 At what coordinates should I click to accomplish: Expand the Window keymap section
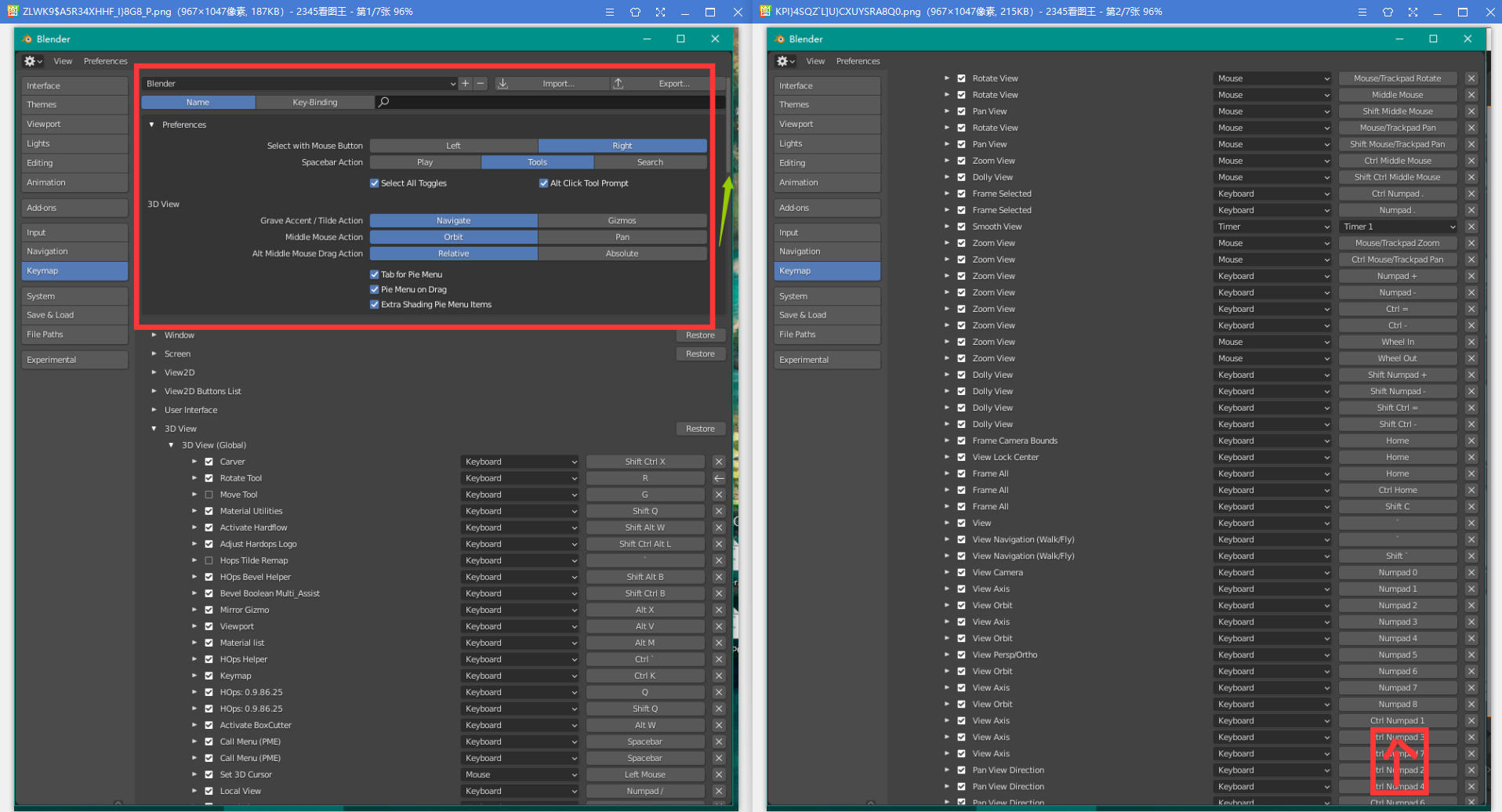point(154,335)
